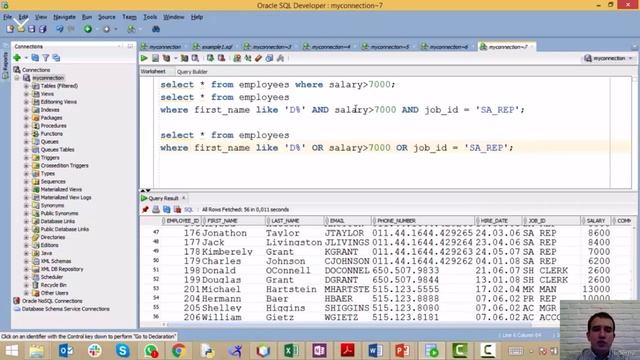The image size is (640, 360).
Task: Sort by the SALARY column header
Action: pos(596,221)
